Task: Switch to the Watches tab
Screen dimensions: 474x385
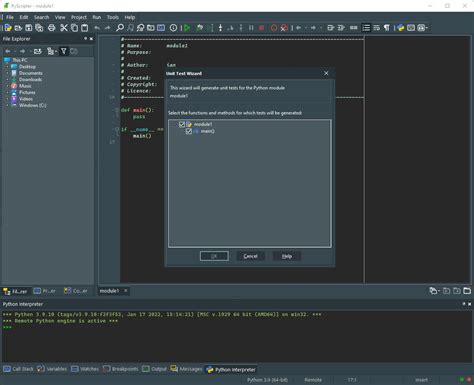Action: click(85, 369)
